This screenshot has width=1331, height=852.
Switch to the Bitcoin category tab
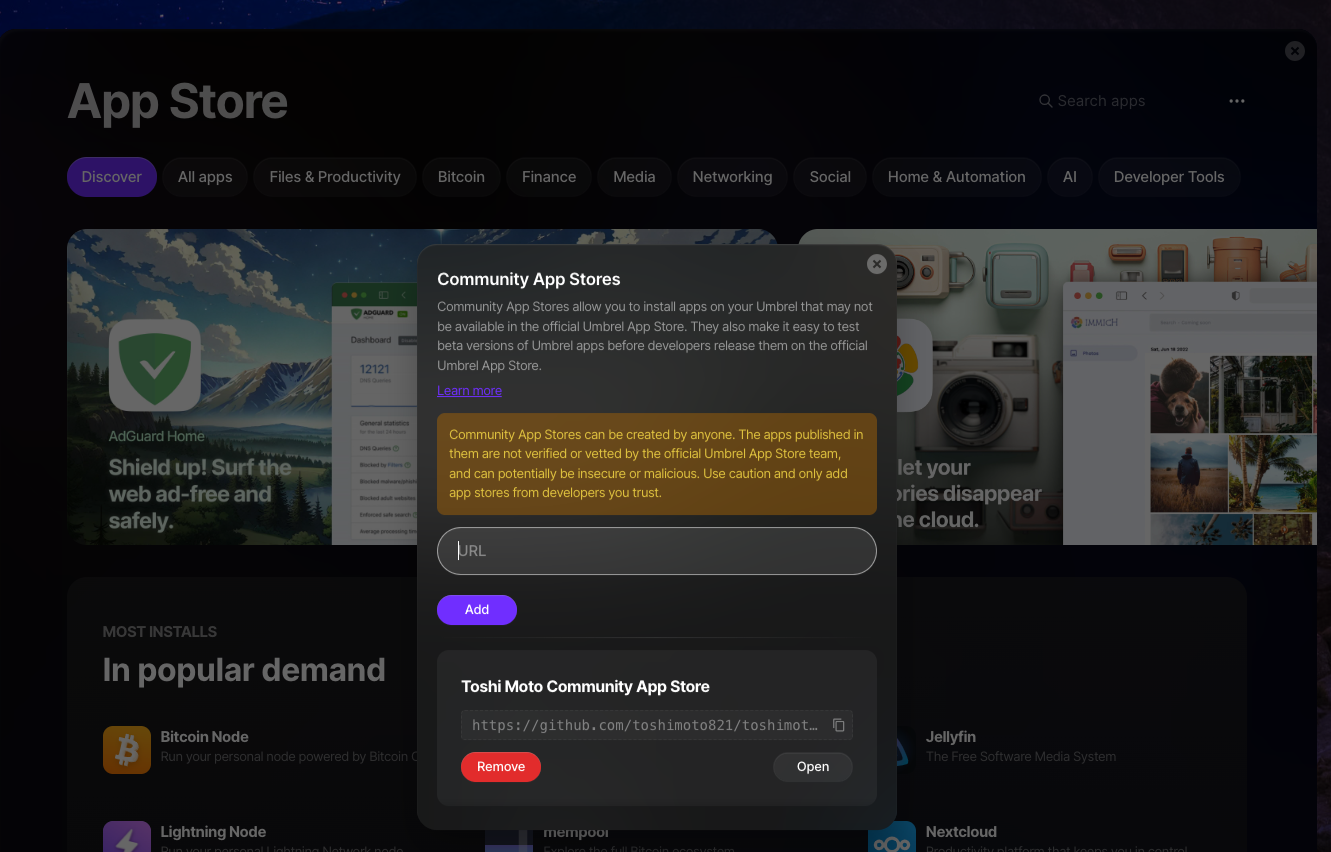tap(461, 176)
